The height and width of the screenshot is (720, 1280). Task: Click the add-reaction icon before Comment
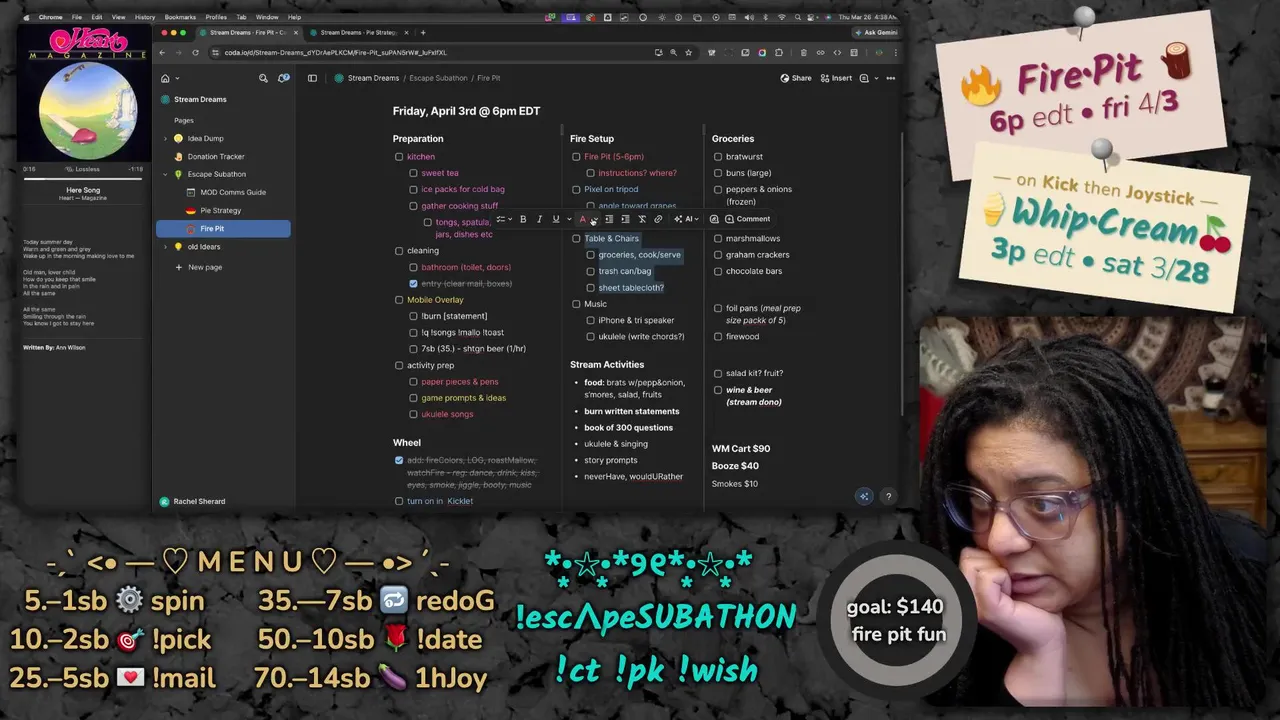714,219
